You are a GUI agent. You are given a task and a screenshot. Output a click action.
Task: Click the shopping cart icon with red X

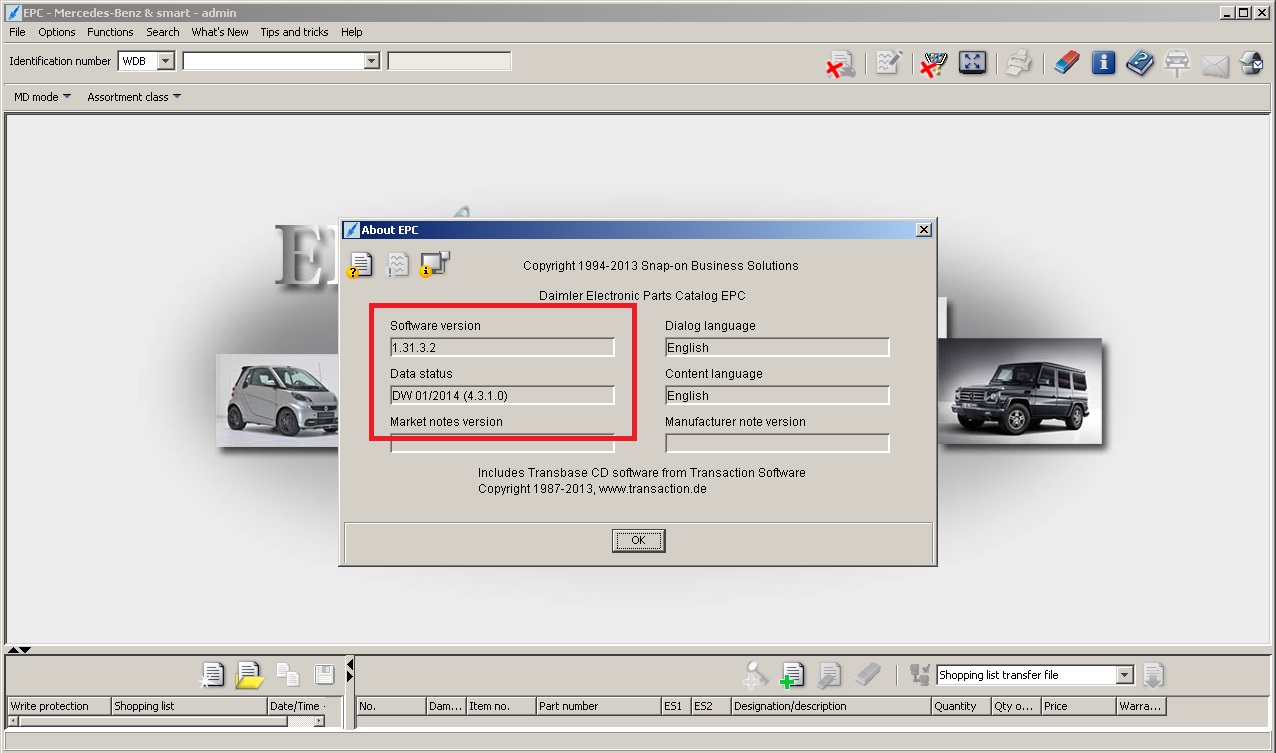click(x=934, y=64)
